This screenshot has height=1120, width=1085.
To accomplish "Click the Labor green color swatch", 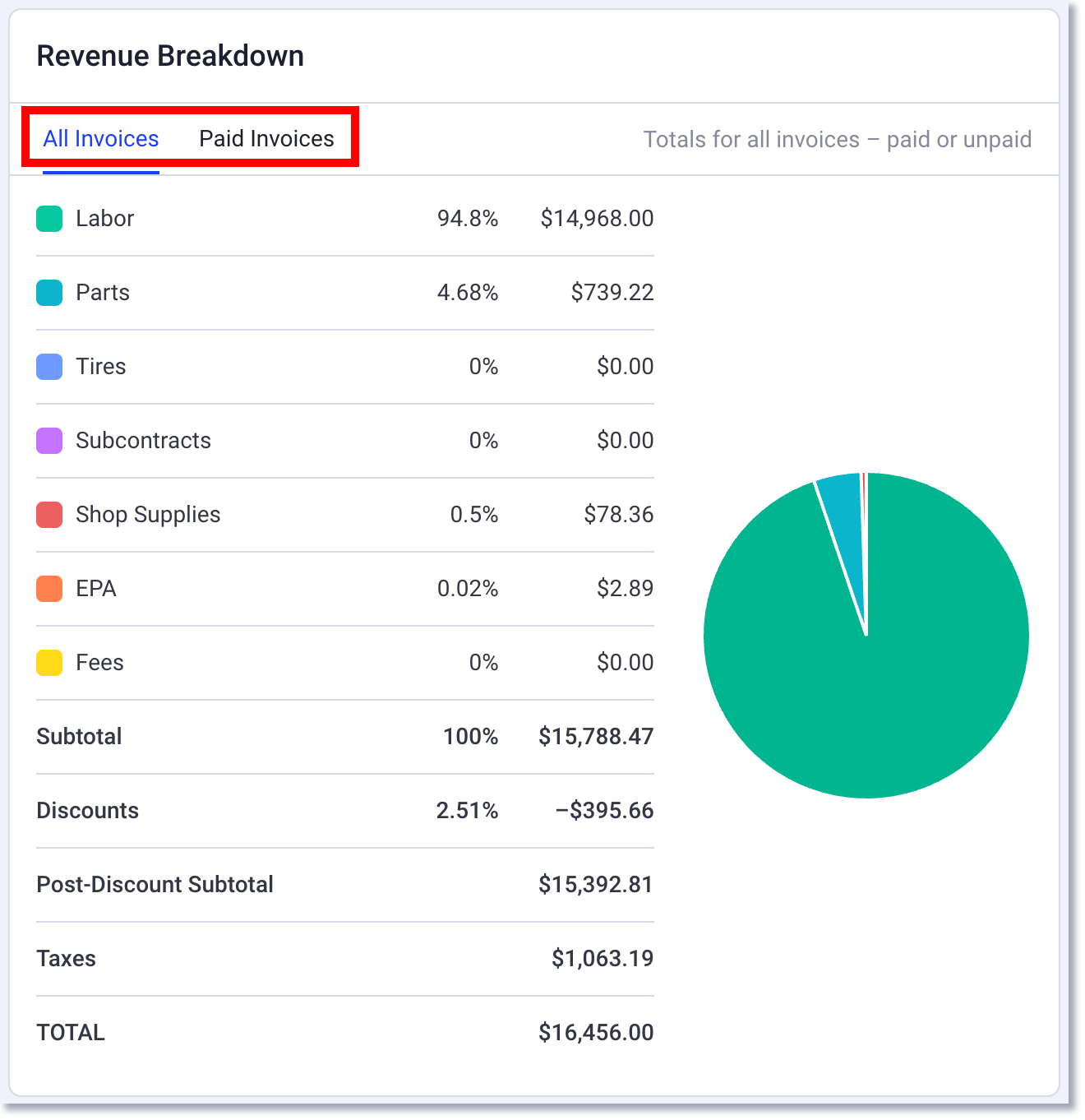I will click(x=49, y=218).
